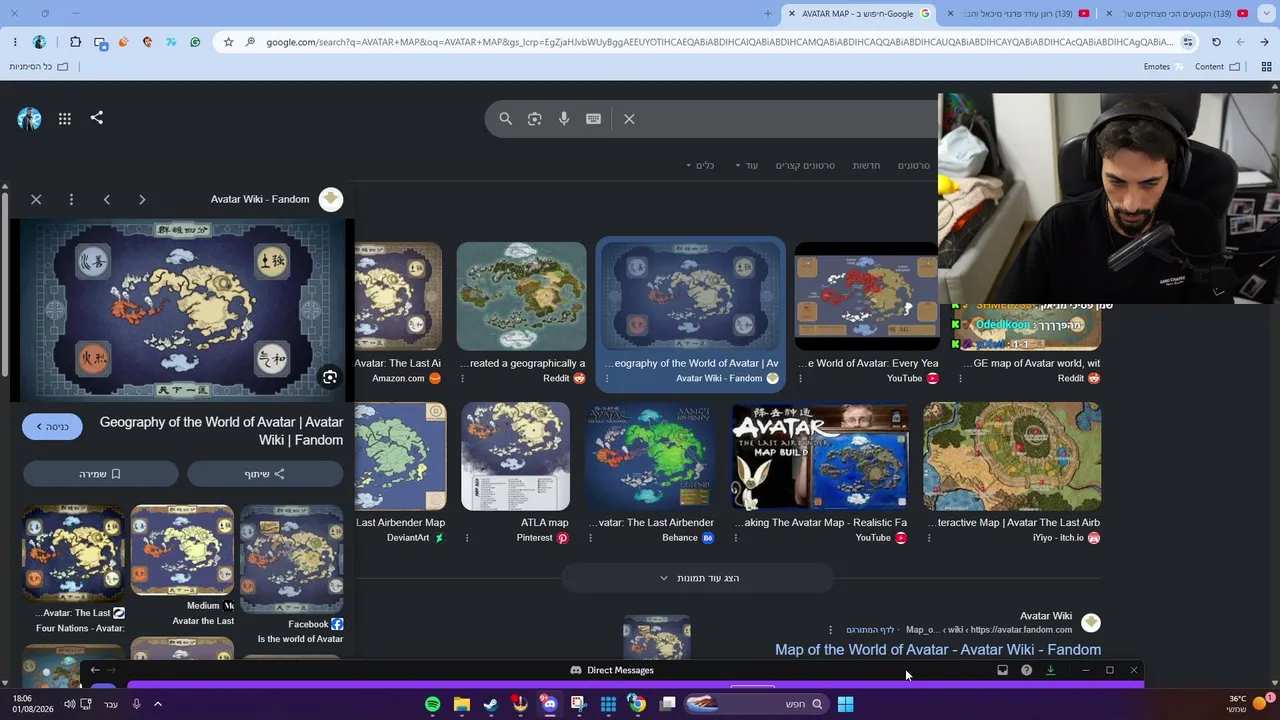Open Steam from the taskbar

point(490,704)
